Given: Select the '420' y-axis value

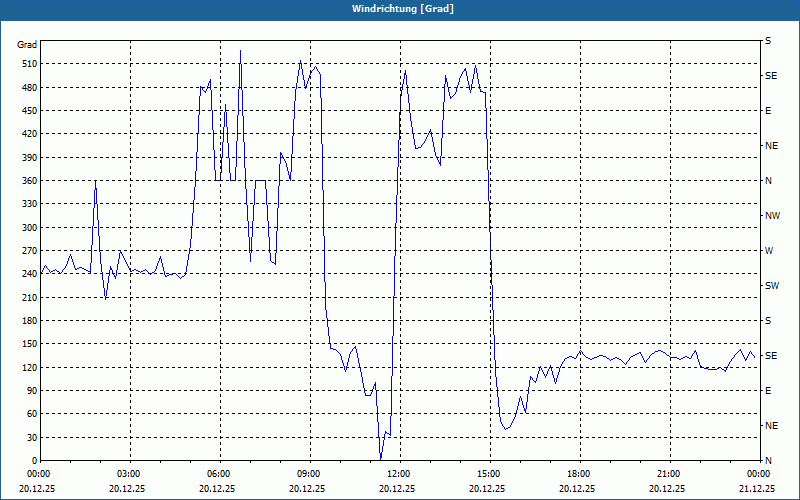Looking at the screenshot, I should 30,134.
